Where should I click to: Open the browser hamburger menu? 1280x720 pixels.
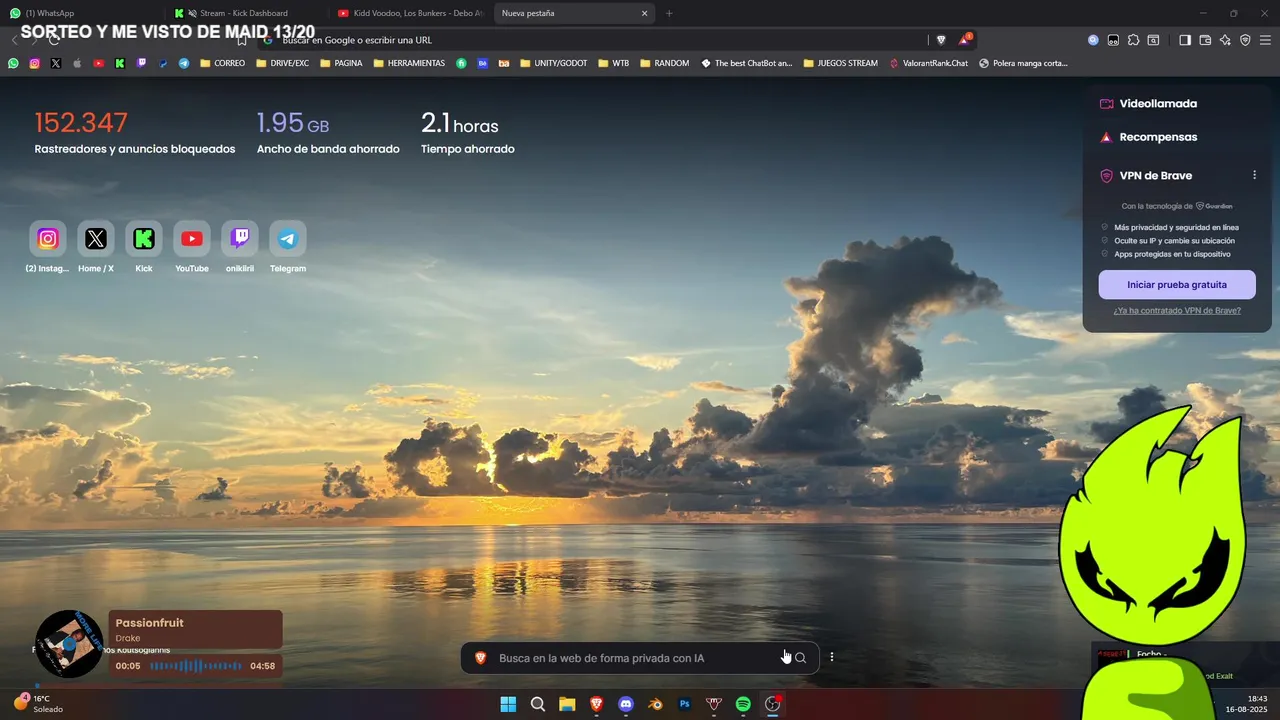[1266, 40]
